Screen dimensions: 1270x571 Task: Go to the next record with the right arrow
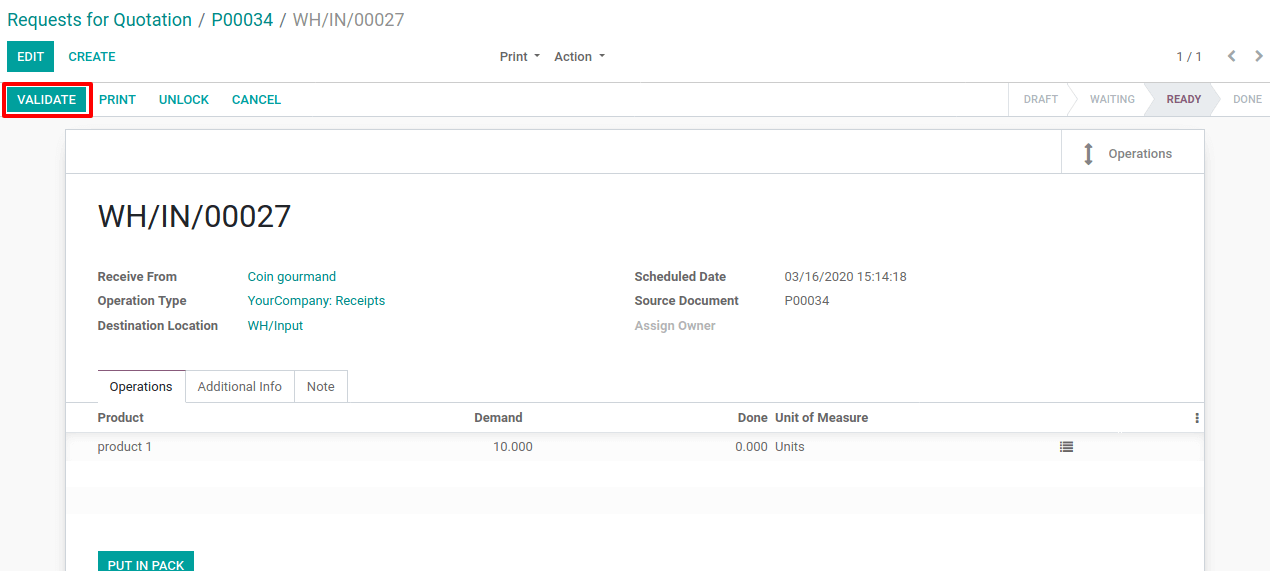[1258, 56]
